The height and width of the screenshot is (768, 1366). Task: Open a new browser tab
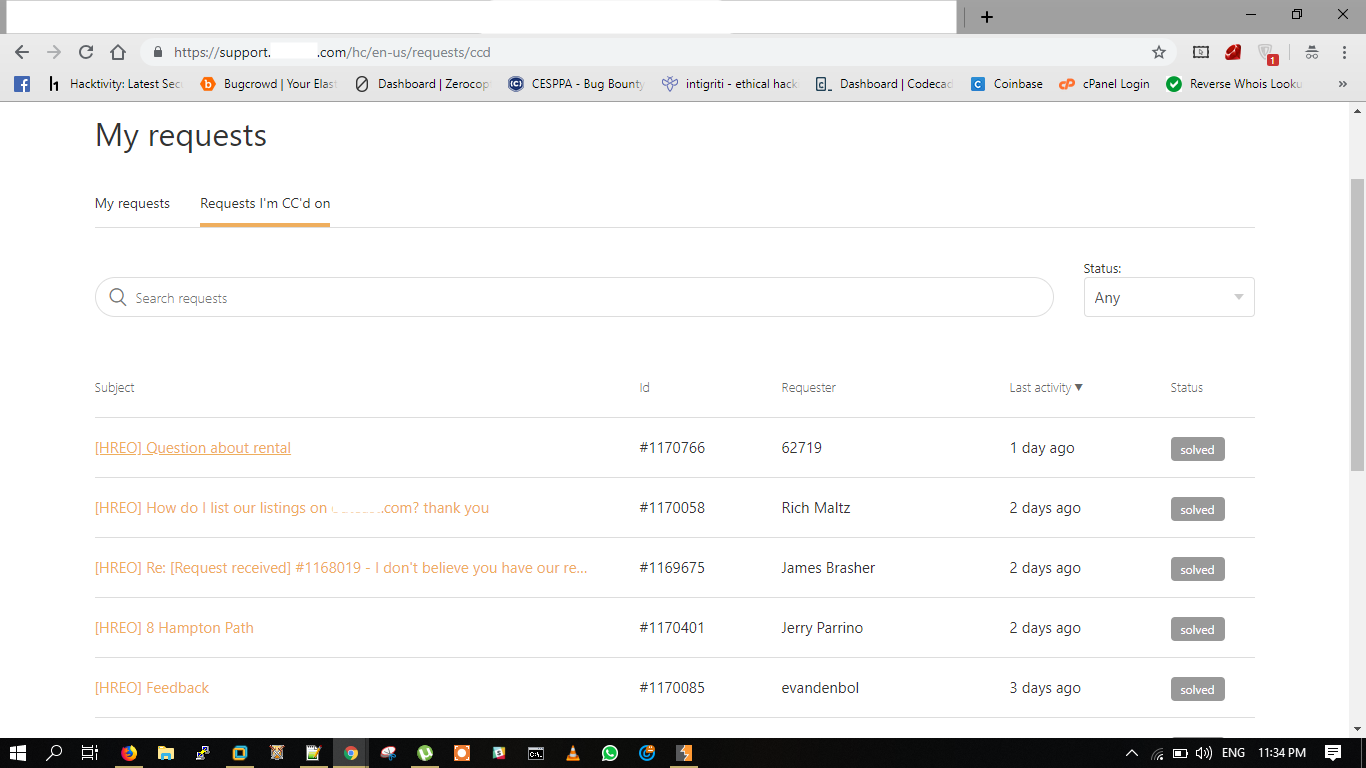click(987, 16)
